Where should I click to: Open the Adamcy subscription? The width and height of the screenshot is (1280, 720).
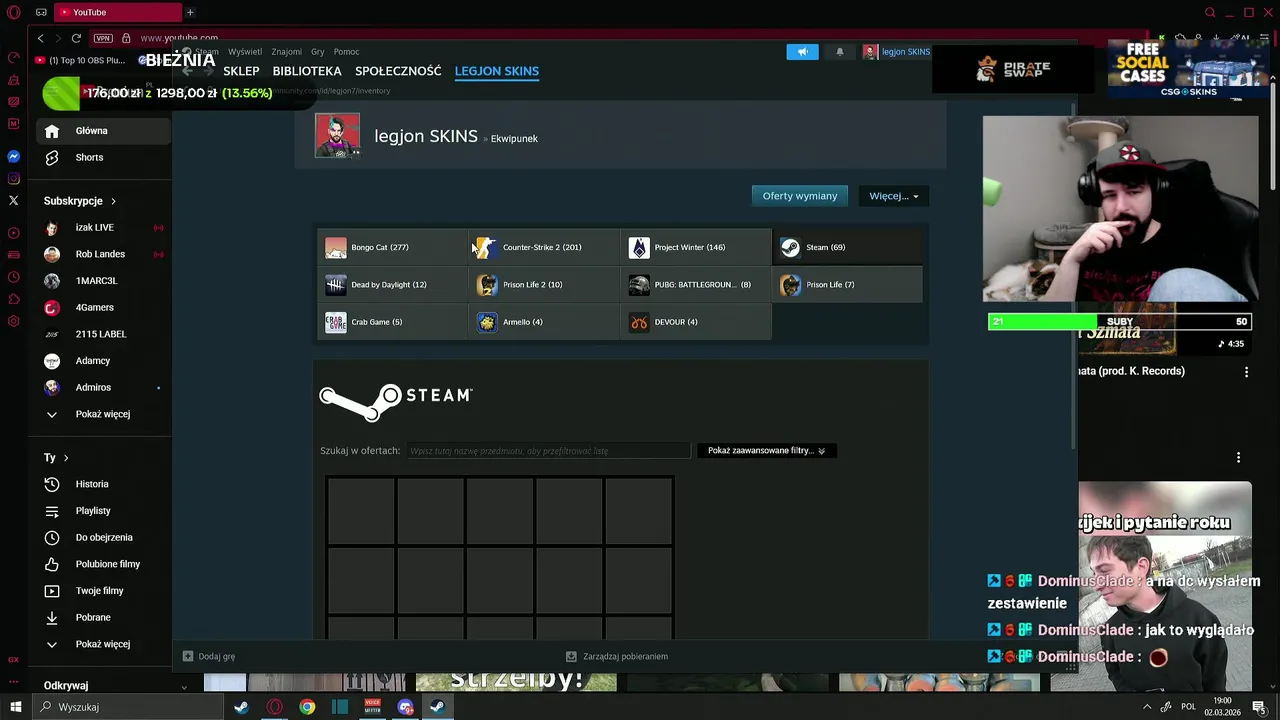point(102,361)
